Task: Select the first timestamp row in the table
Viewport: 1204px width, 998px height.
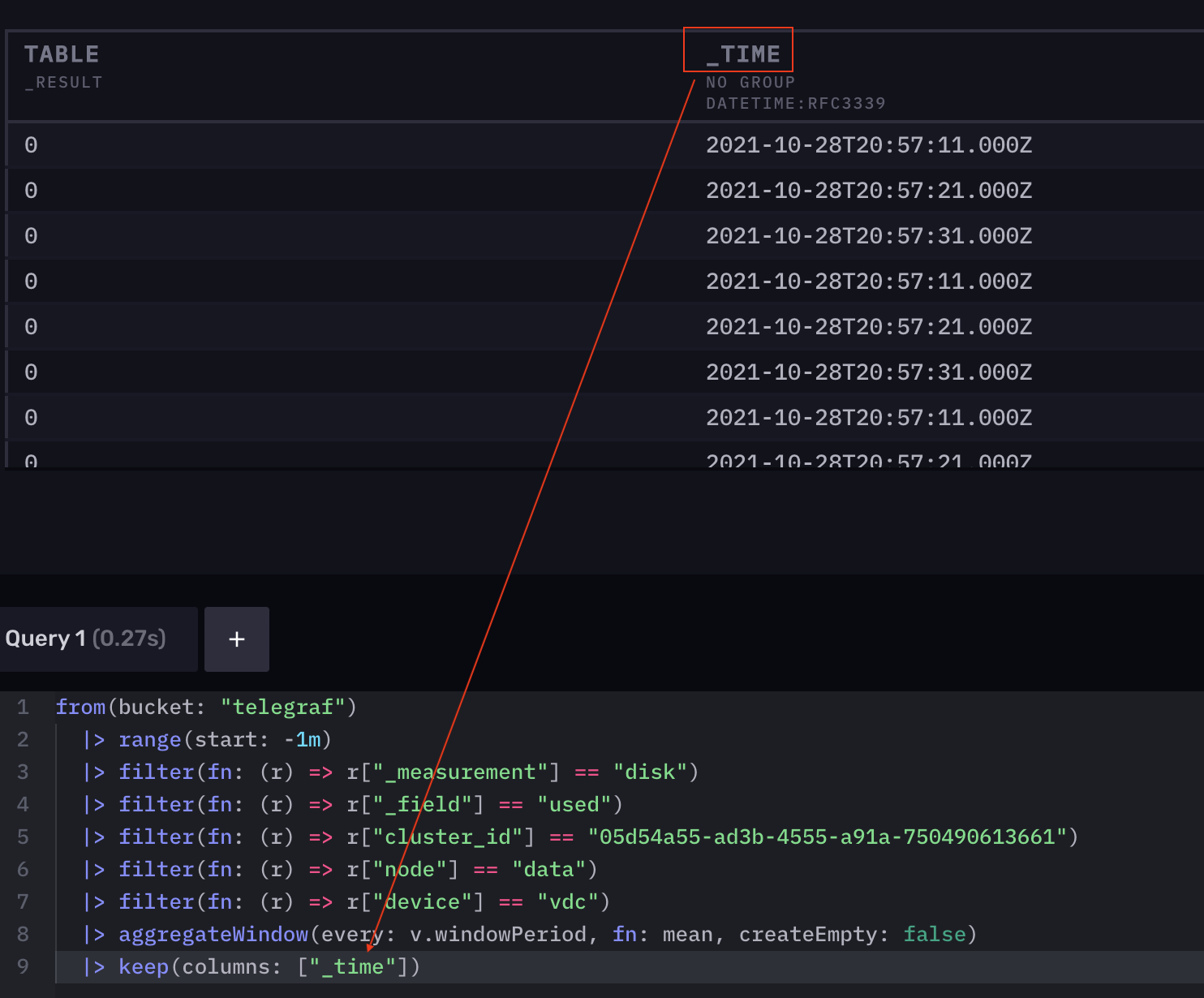Action: point(868,144)
